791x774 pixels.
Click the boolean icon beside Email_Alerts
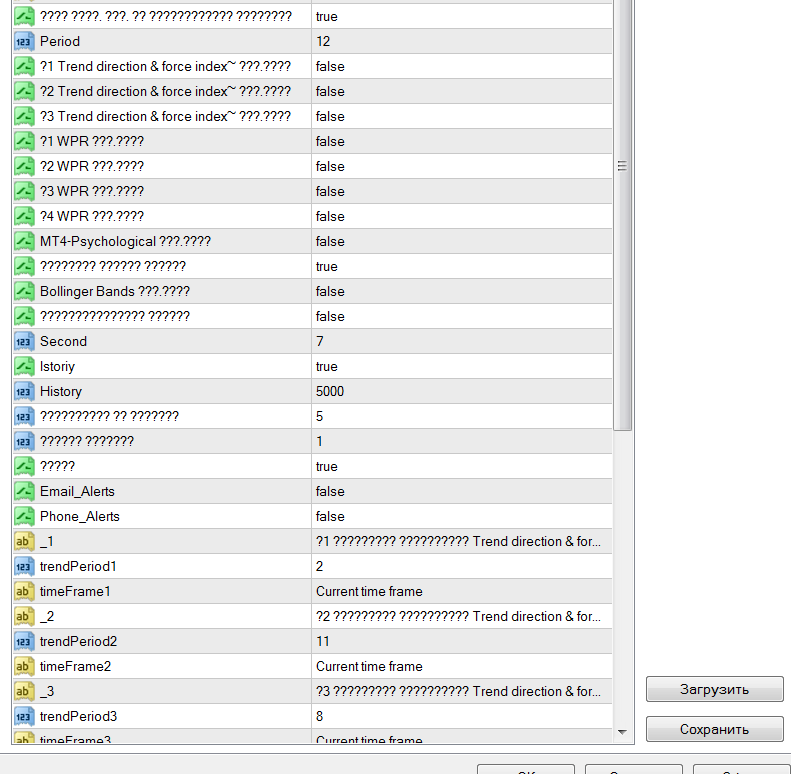click(x=24, y=491)
